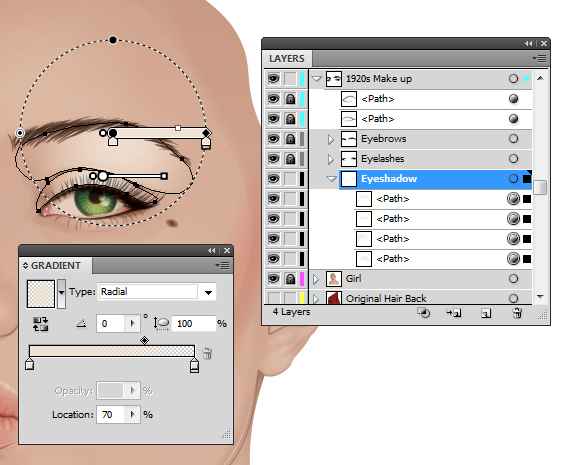Delete gradient stop with the trash icon
The height and width of the screenshot is (465, 569).
207,353
